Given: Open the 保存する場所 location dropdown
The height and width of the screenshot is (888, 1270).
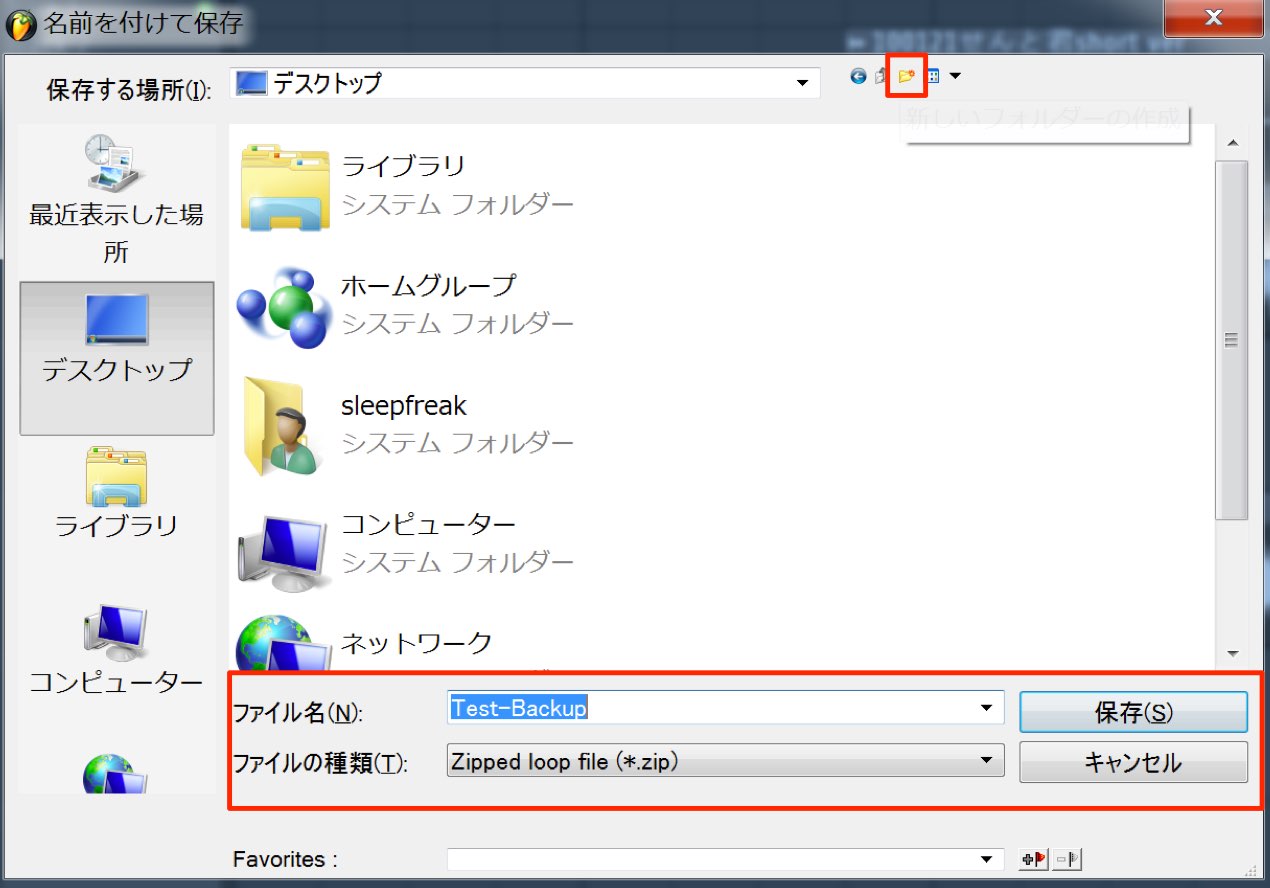Looking at the screenshot, I should (524, 83).
